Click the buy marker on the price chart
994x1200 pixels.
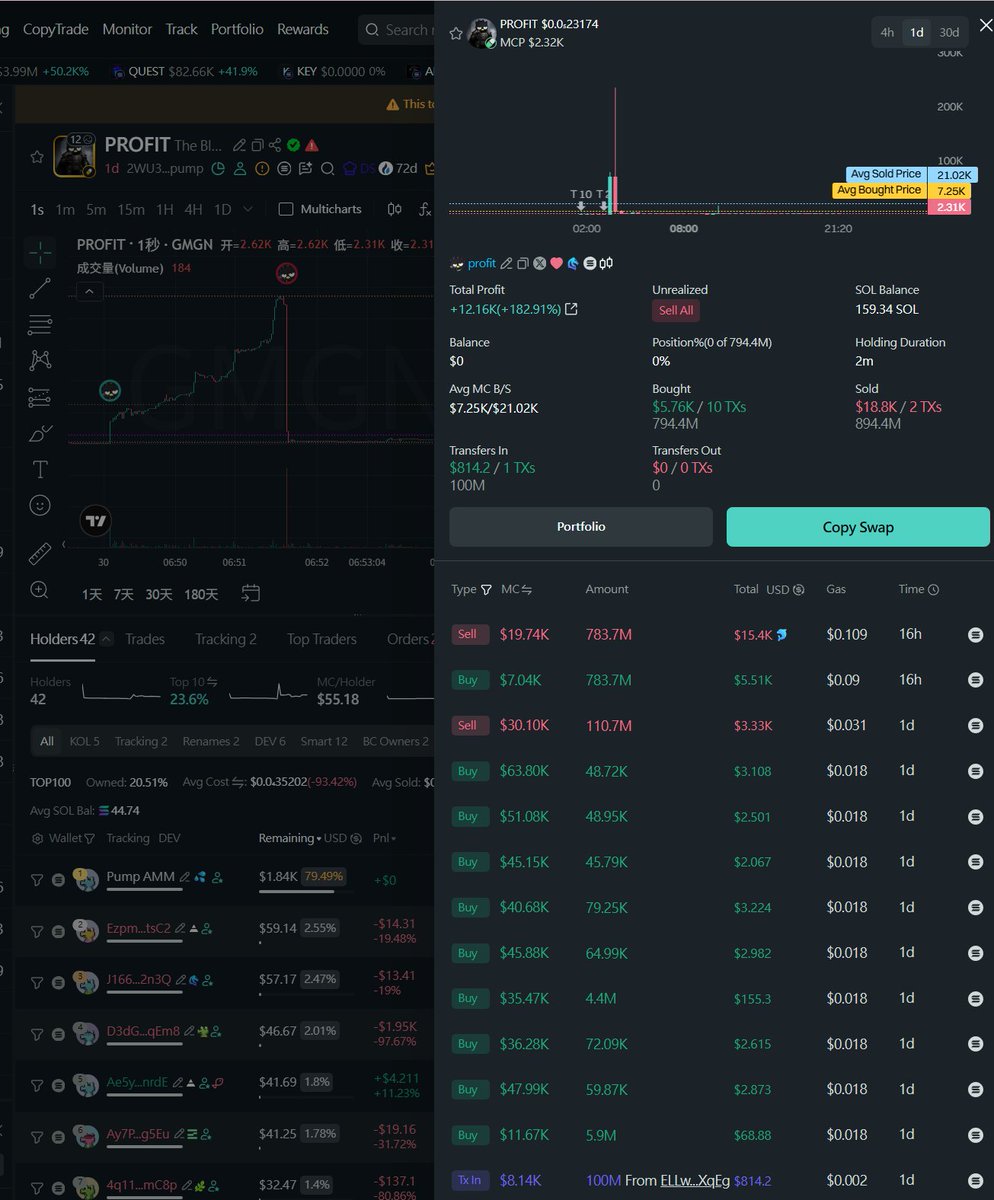pos(110,391)
